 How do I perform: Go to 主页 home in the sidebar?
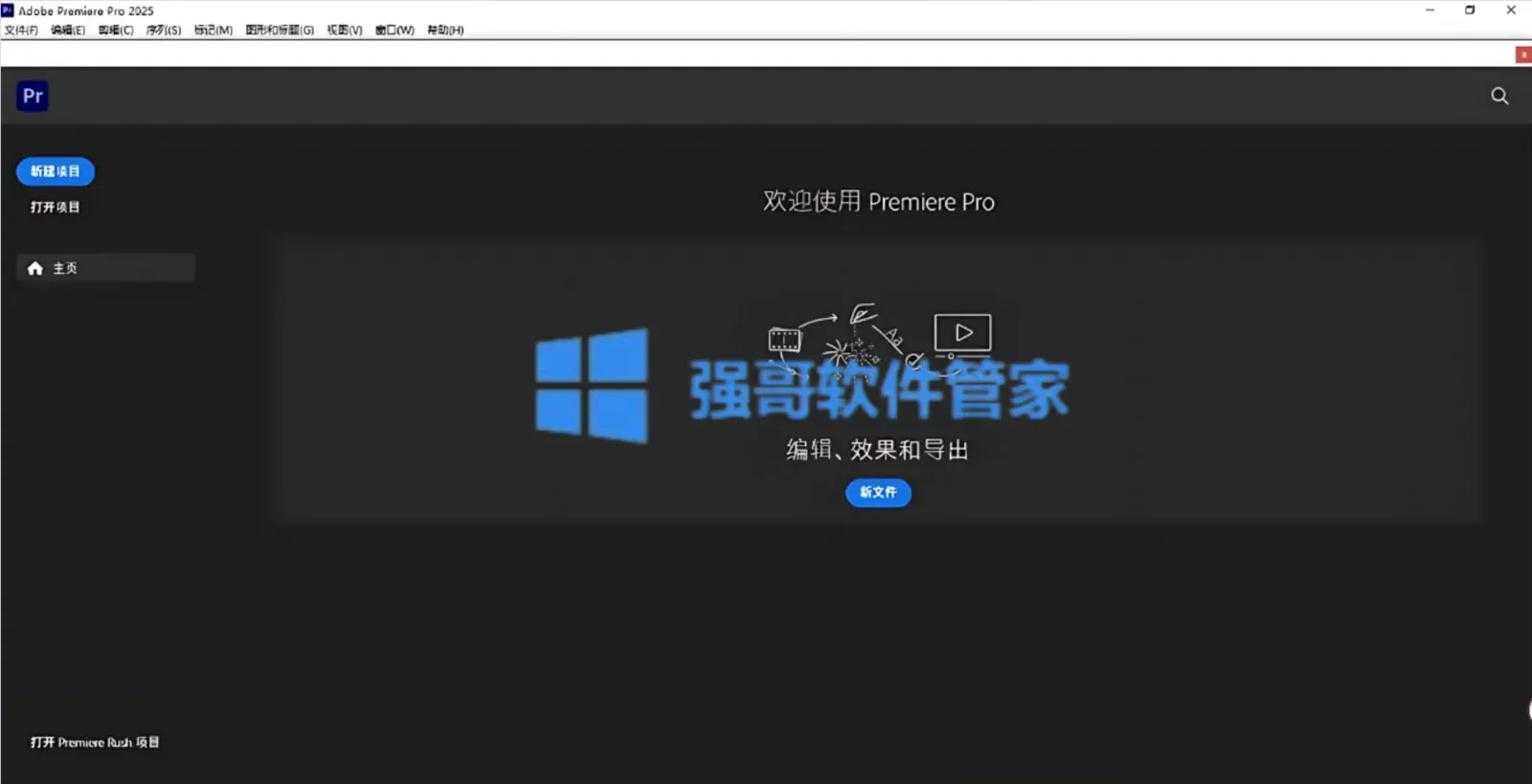pos(105,268)
